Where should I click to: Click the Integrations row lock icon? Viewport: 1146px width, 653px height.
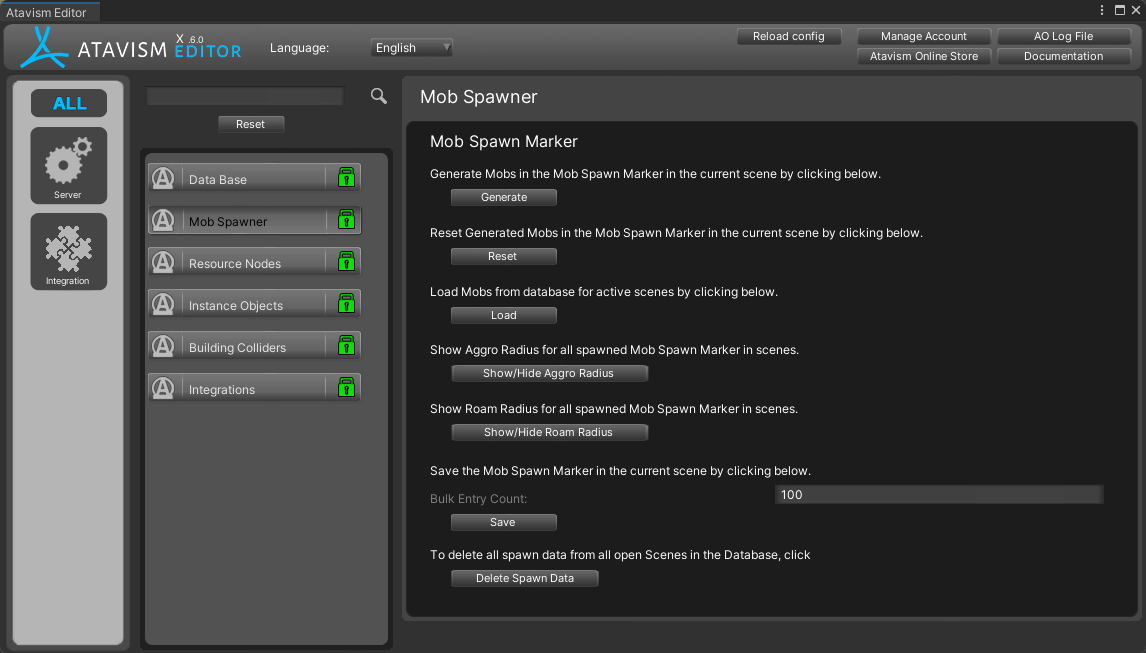[x=346, y=388]
